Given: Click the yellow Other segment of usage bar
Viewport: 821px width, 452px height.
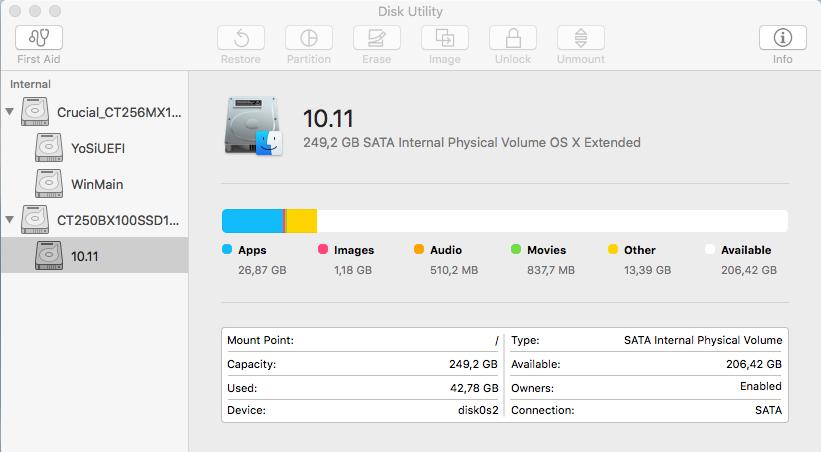Looking at the screenshot, I should click(302, 221).
